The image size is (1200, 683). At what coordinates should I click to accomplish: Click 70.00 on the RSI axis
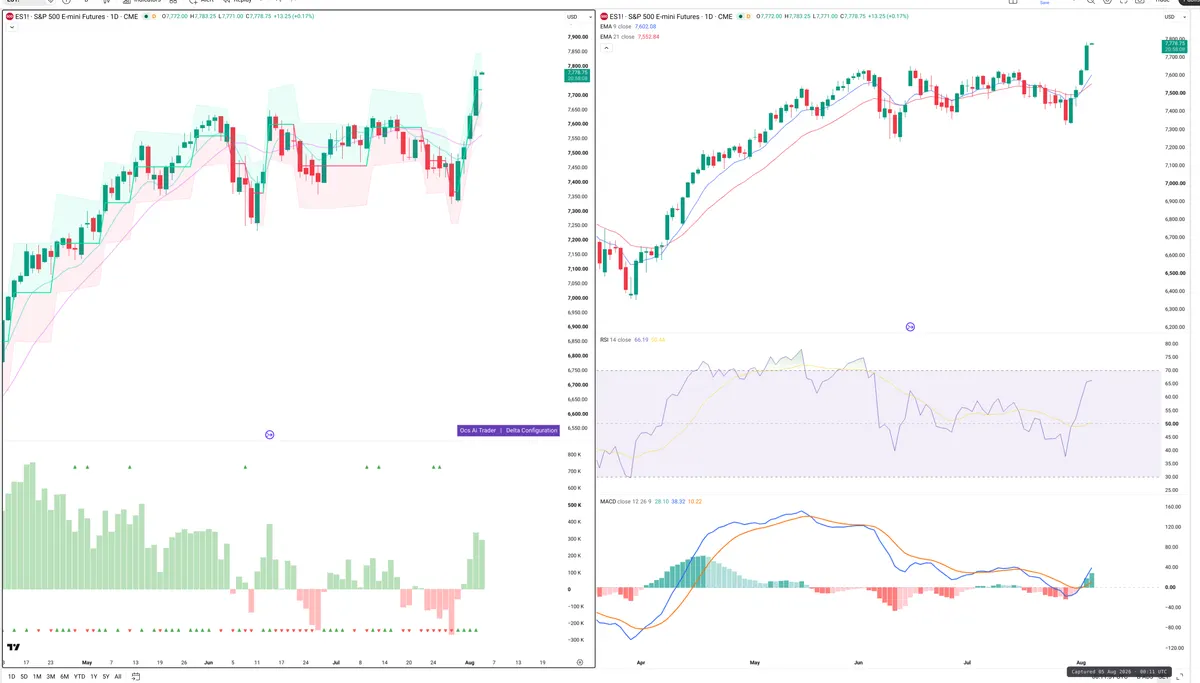[x=1171, y=370]
